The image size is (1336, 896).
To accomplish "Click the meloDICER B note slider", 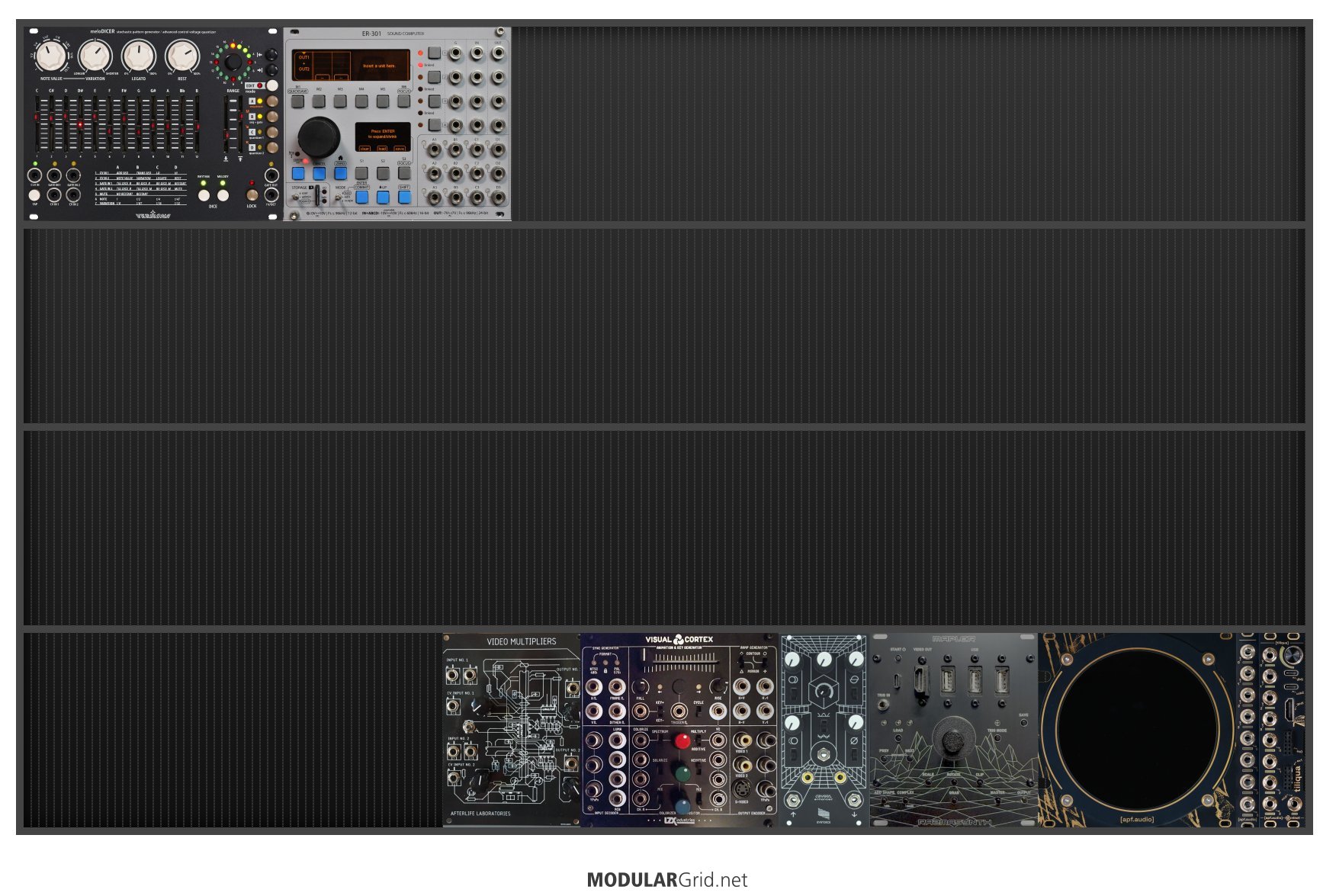I will click(x=197, y=124).
